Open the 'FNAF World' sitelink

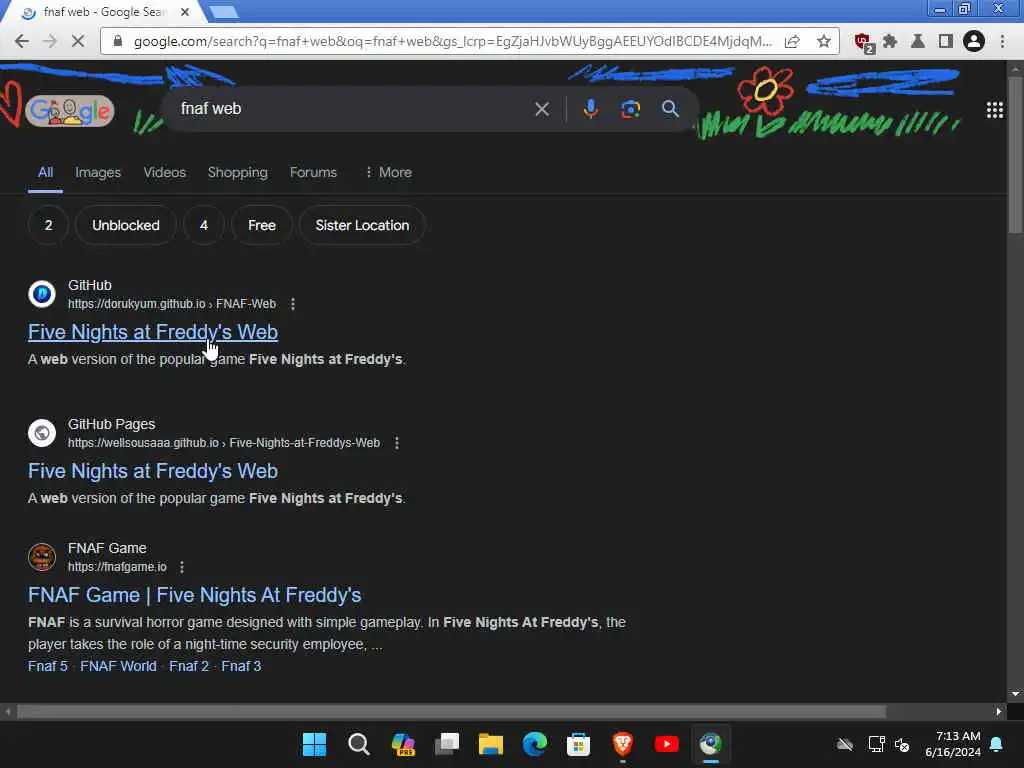(x=118, y=666)
